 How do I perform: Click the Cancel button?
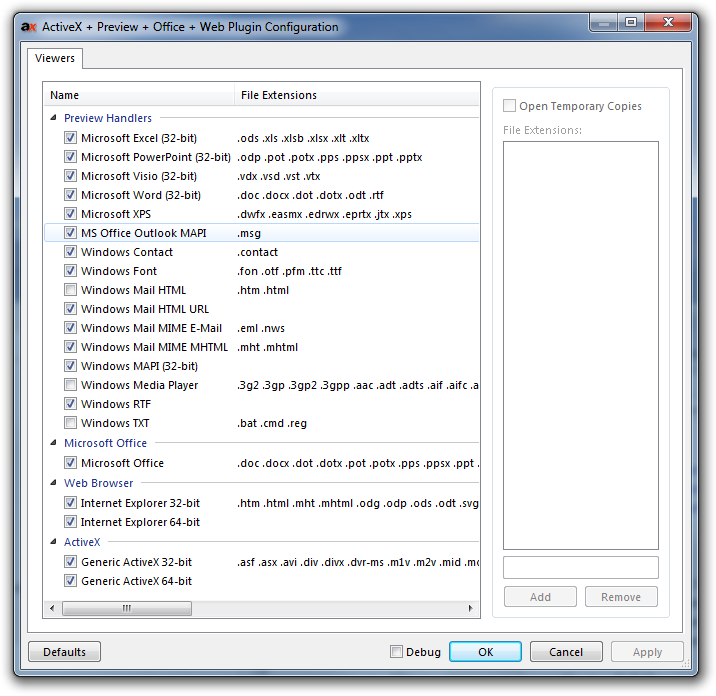(x=566, y=652)
